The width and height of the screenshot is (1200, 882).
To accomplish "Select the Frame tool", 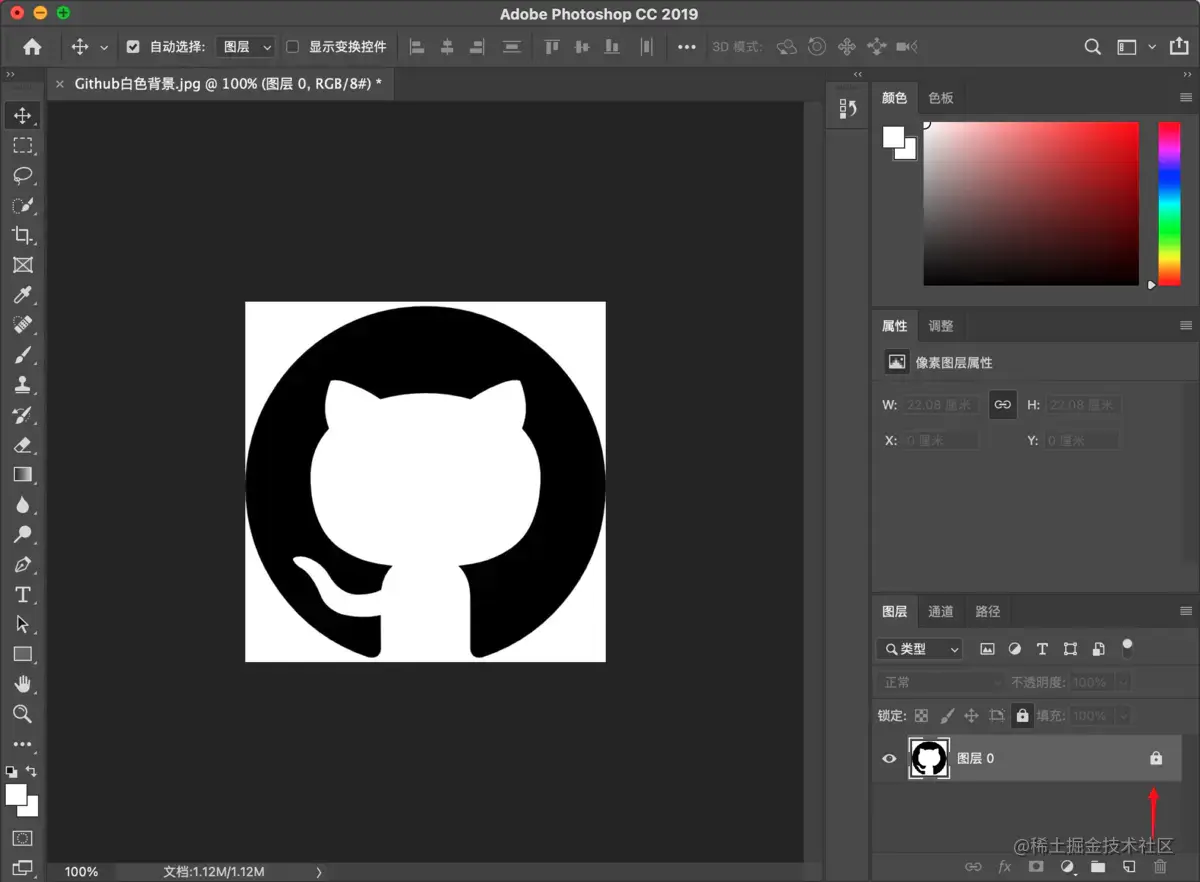I will click(23, 265).
